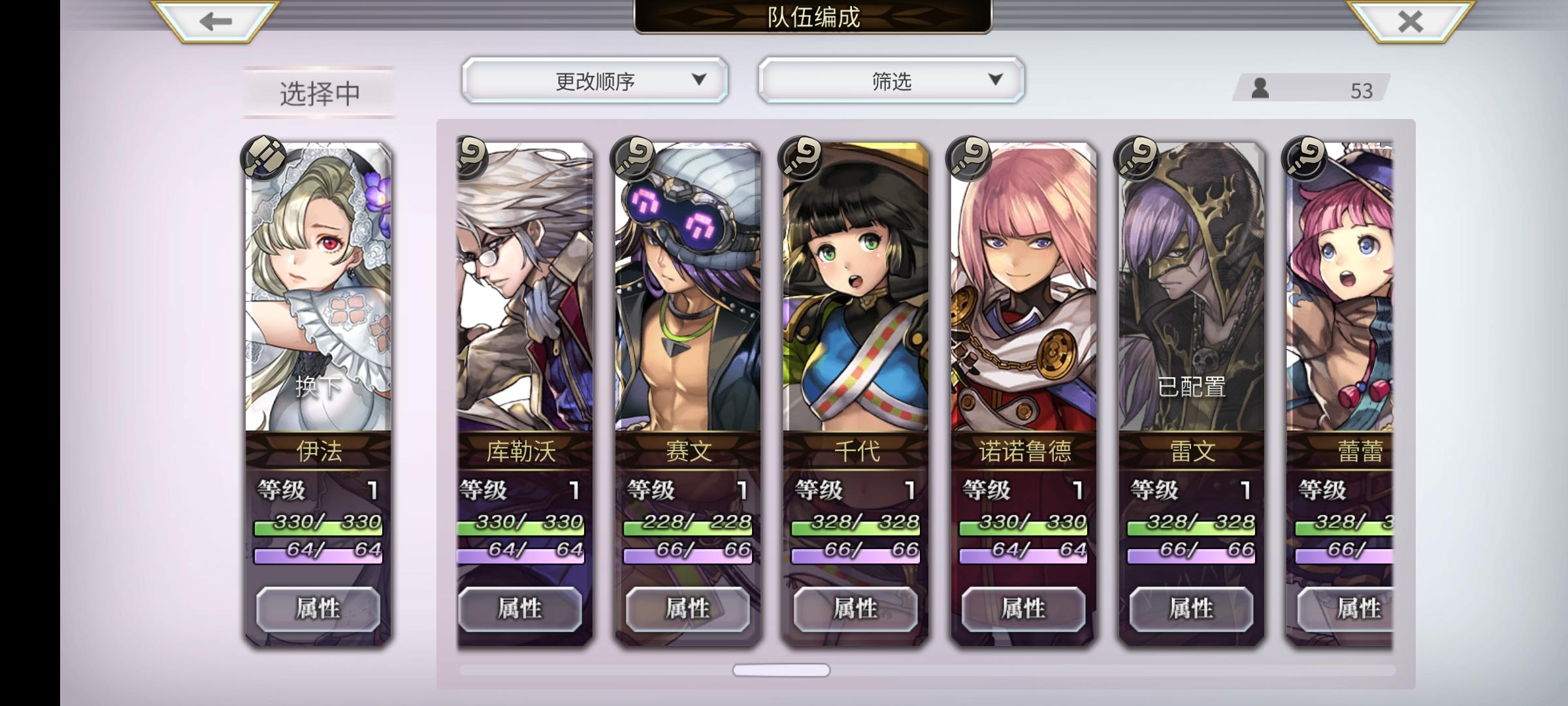Open 属性 for 库勒沃
This screenshot has width=1568, height=706.
520,609
